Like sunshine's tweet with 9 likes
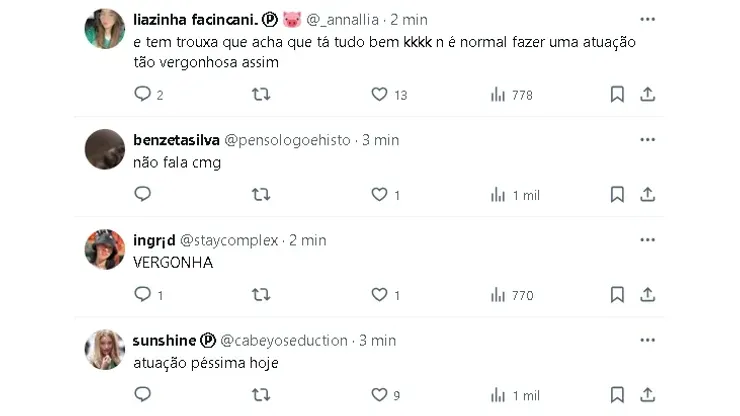This screenshot has height=416, width=740. tap(379, 395)
